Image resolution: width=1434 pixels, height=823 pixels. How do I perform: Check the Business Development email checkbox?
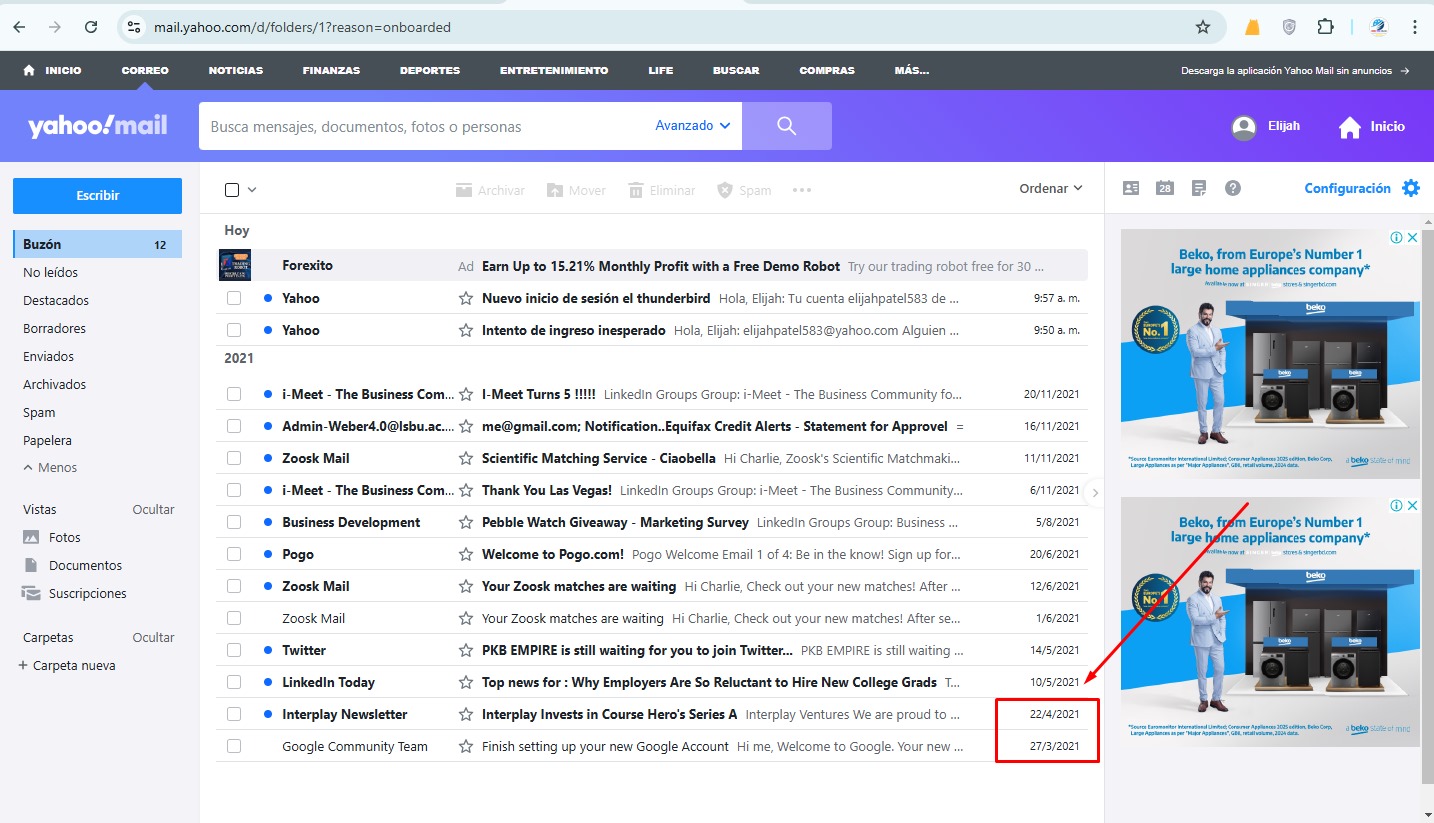click(234, 522)
